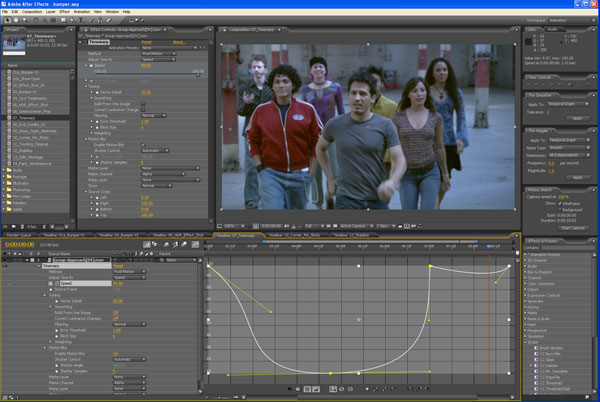This screenshot has height=402, width=600.
Task: Open the Method dropdown in Effect Controls
Action: pyautogui.click(x=158, y=54)
